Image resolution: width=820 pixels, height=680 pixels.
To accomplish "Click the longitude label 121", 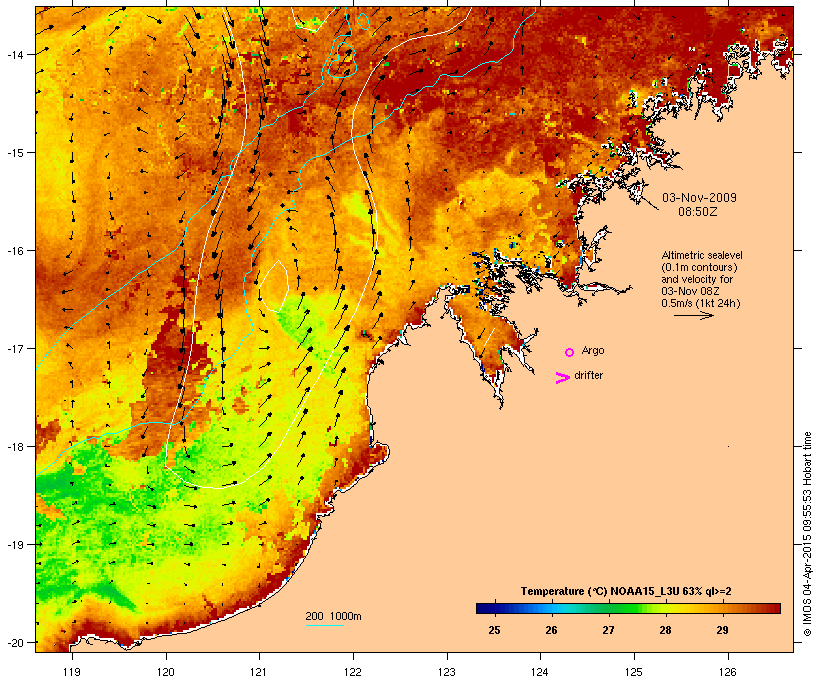I will pyautogui.click(x=259, y=672).
